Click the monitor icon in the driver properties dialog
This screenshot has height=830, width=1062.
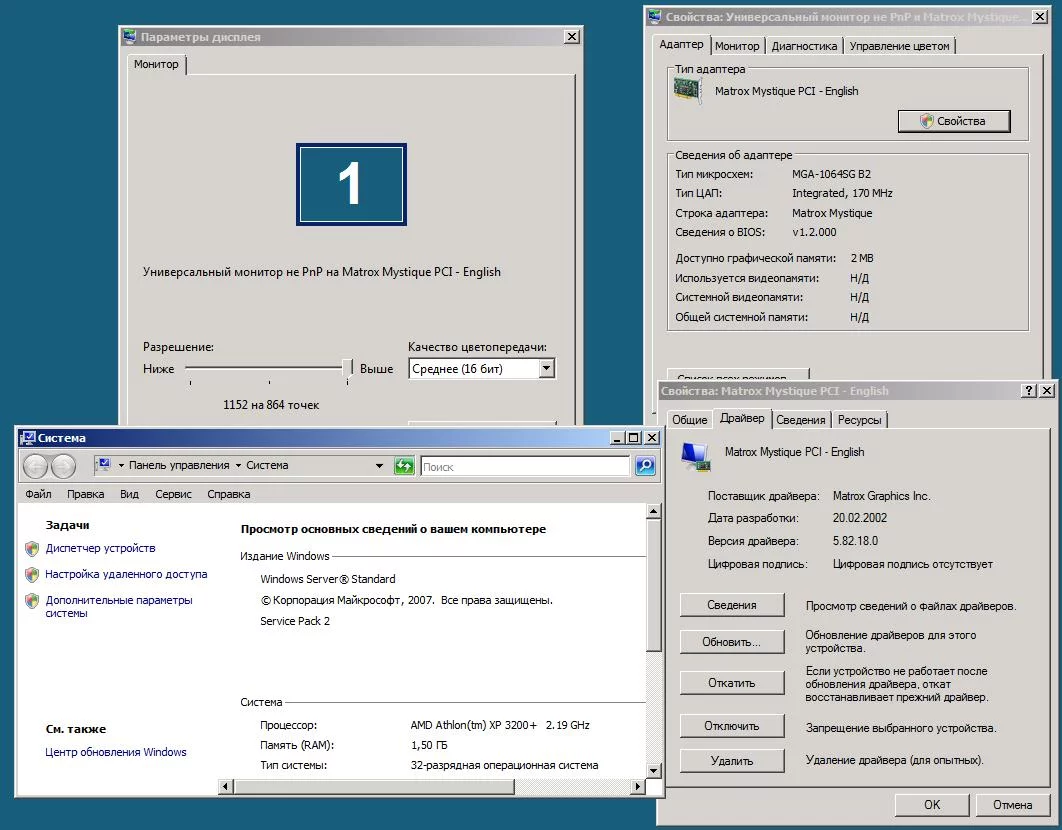[696, 457]
